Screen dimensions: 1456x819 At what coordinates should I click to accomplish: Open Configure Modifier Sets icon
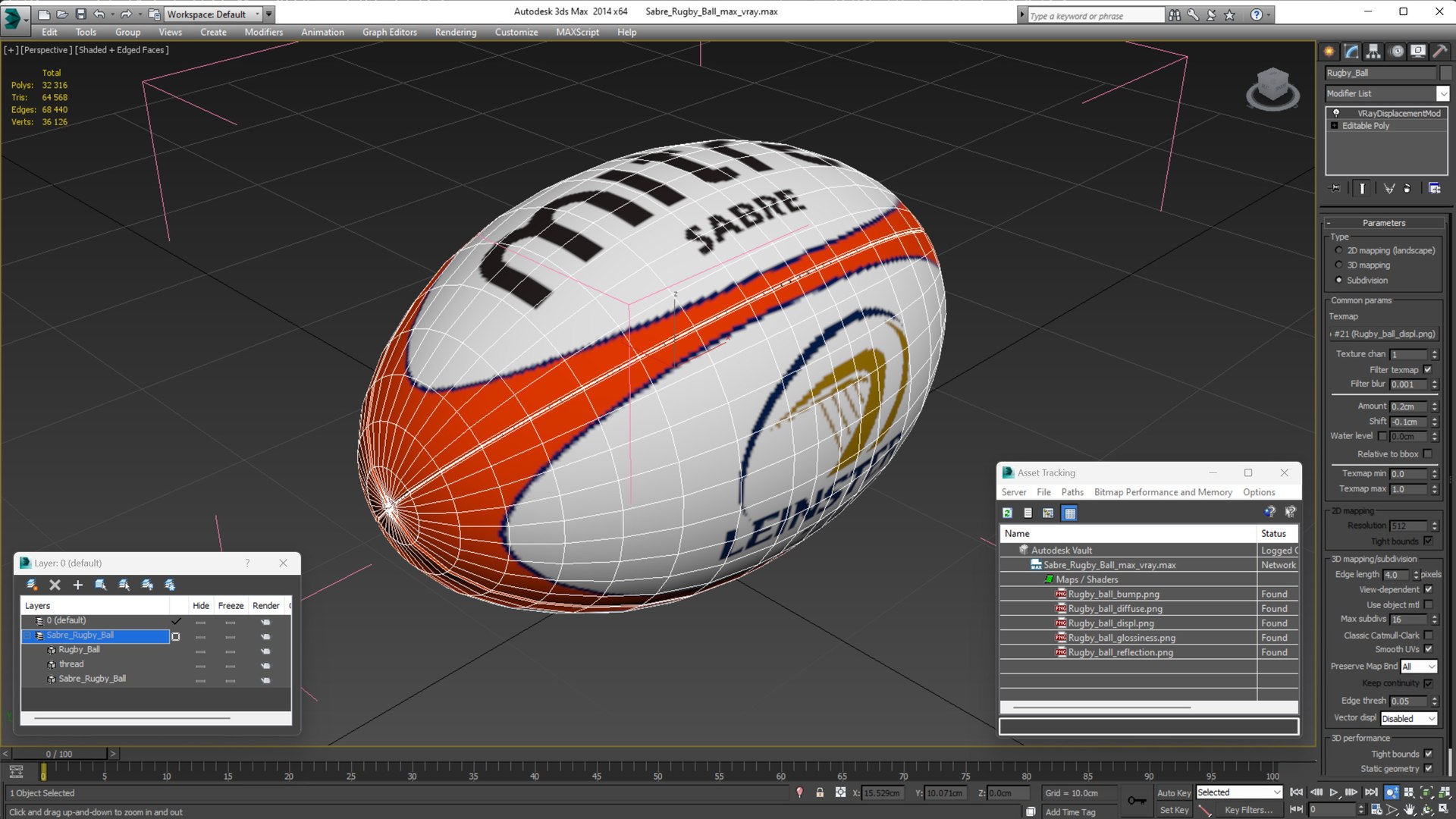tap(1435, 188)
